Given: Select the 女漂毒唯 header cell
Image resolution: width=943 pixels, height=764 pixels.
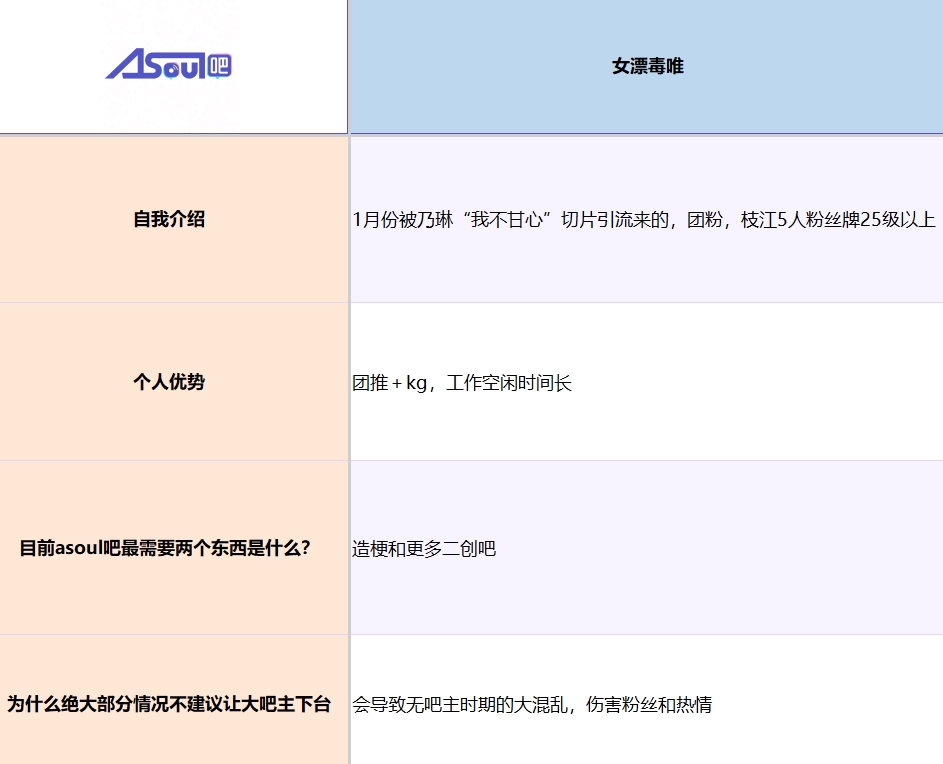Looking at the screenshot, I should (647, 66).
